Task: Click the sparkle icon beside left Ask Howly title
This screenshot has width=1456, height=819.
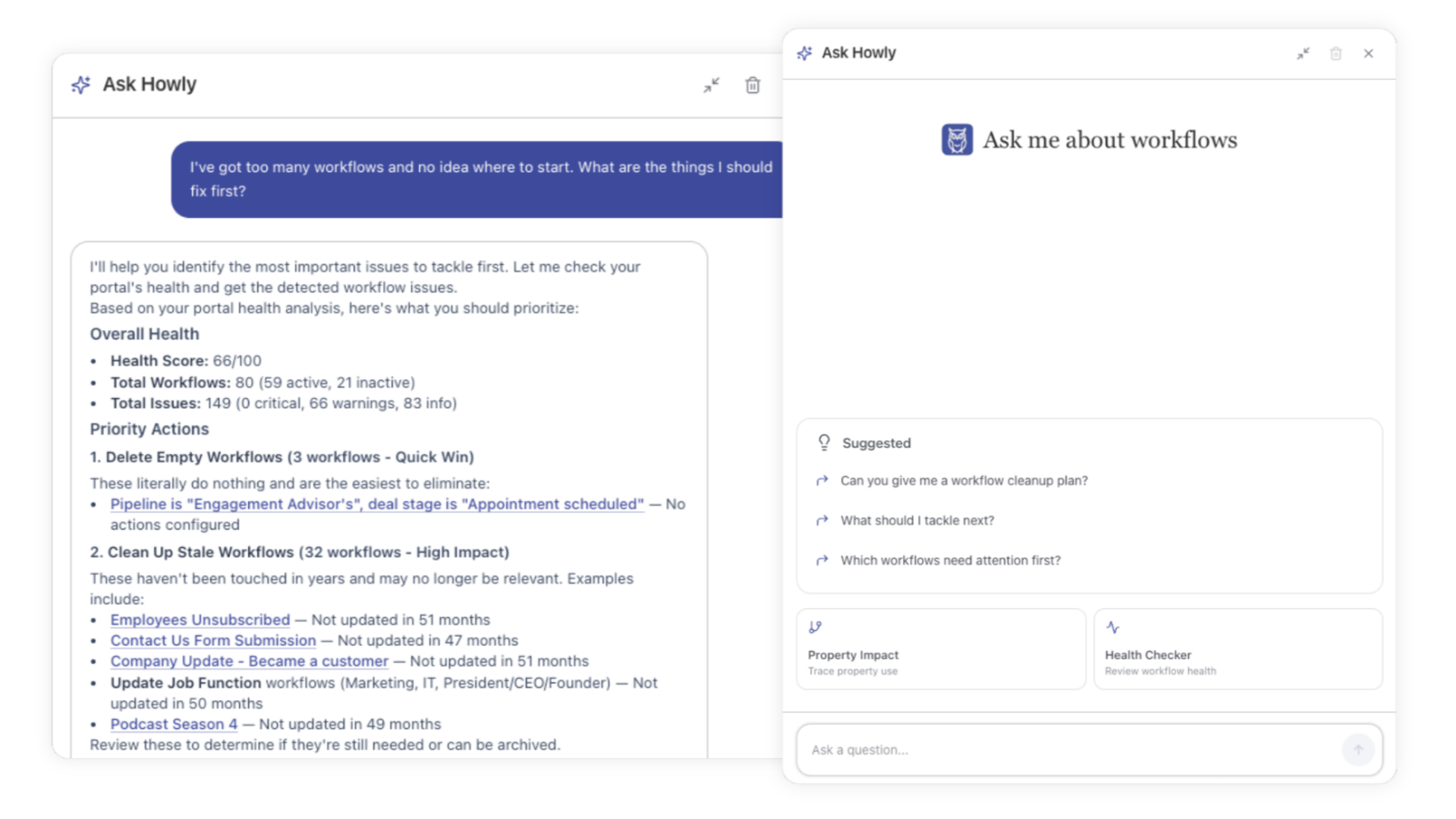Action: click(x=81, y=84)
